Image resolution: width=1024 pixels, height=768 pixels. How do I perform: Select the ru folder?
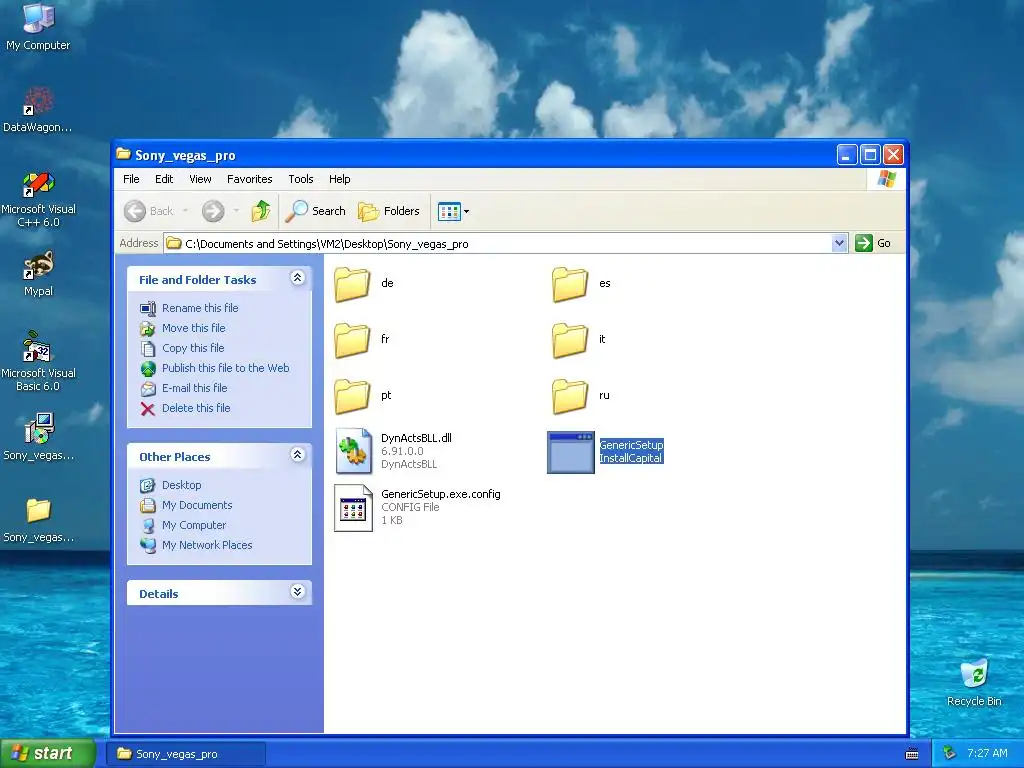(x=570, y=396)
